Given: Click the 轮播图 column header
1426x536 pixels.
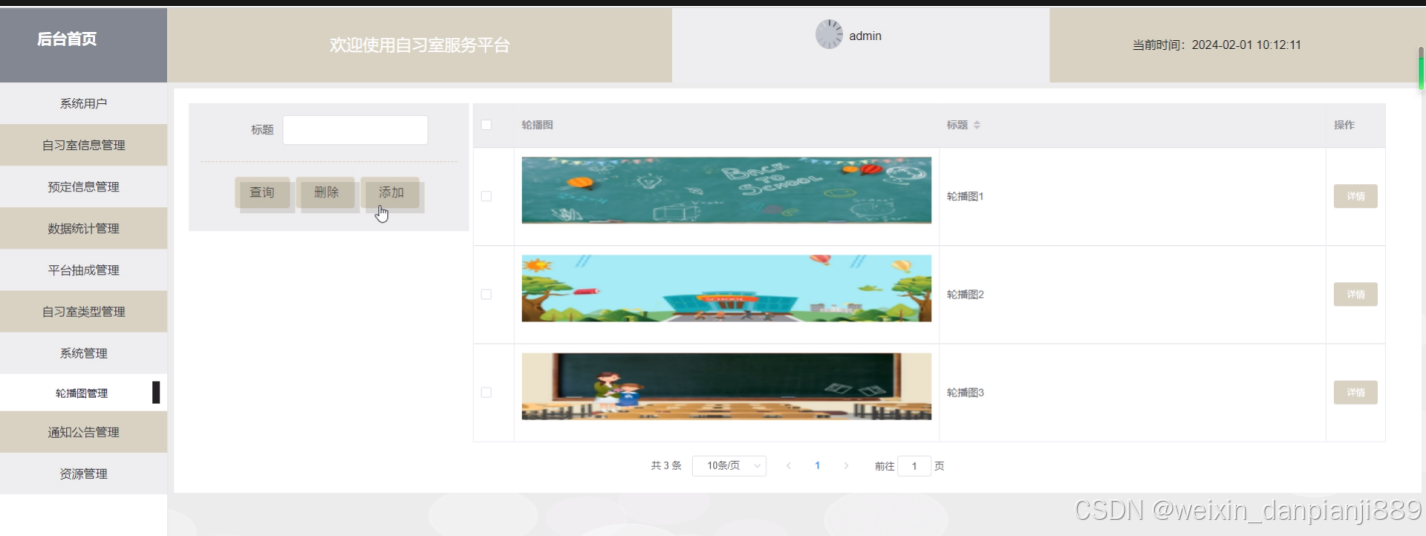Looking at the screenshot, I should coord(537,125).
